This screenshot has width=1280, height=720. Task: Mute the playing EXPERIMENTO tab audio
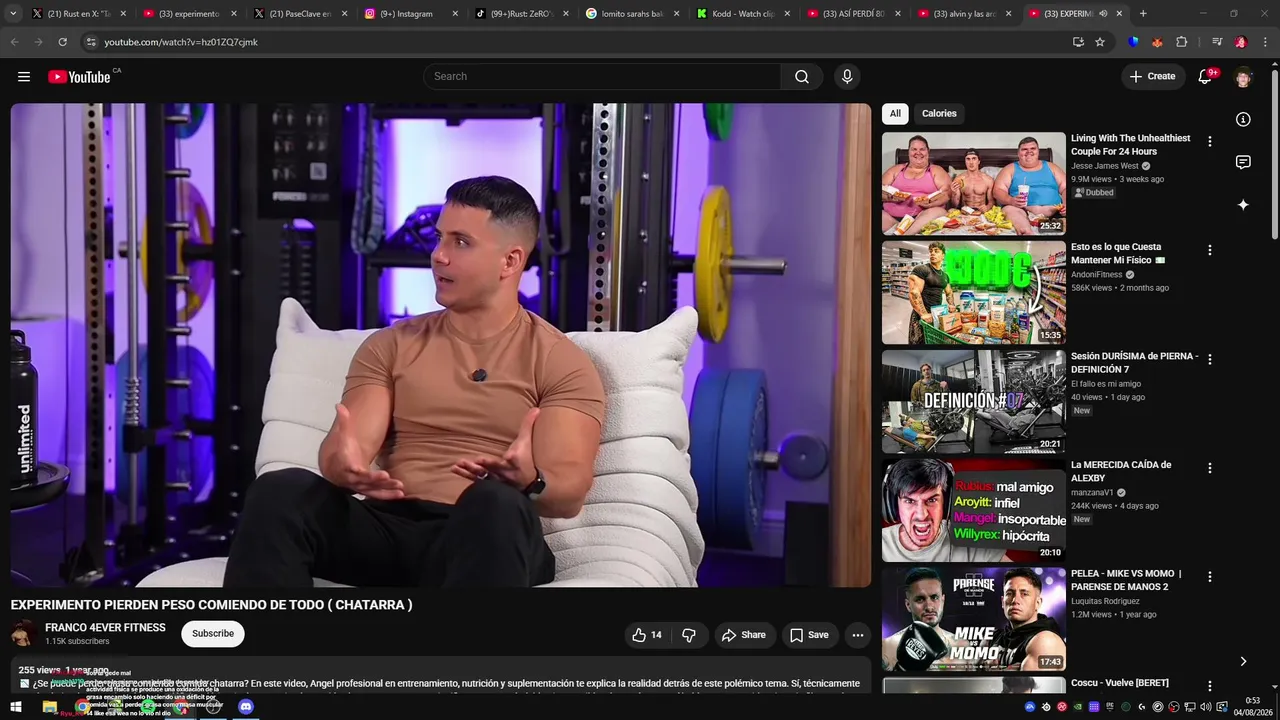point(1103,14)
